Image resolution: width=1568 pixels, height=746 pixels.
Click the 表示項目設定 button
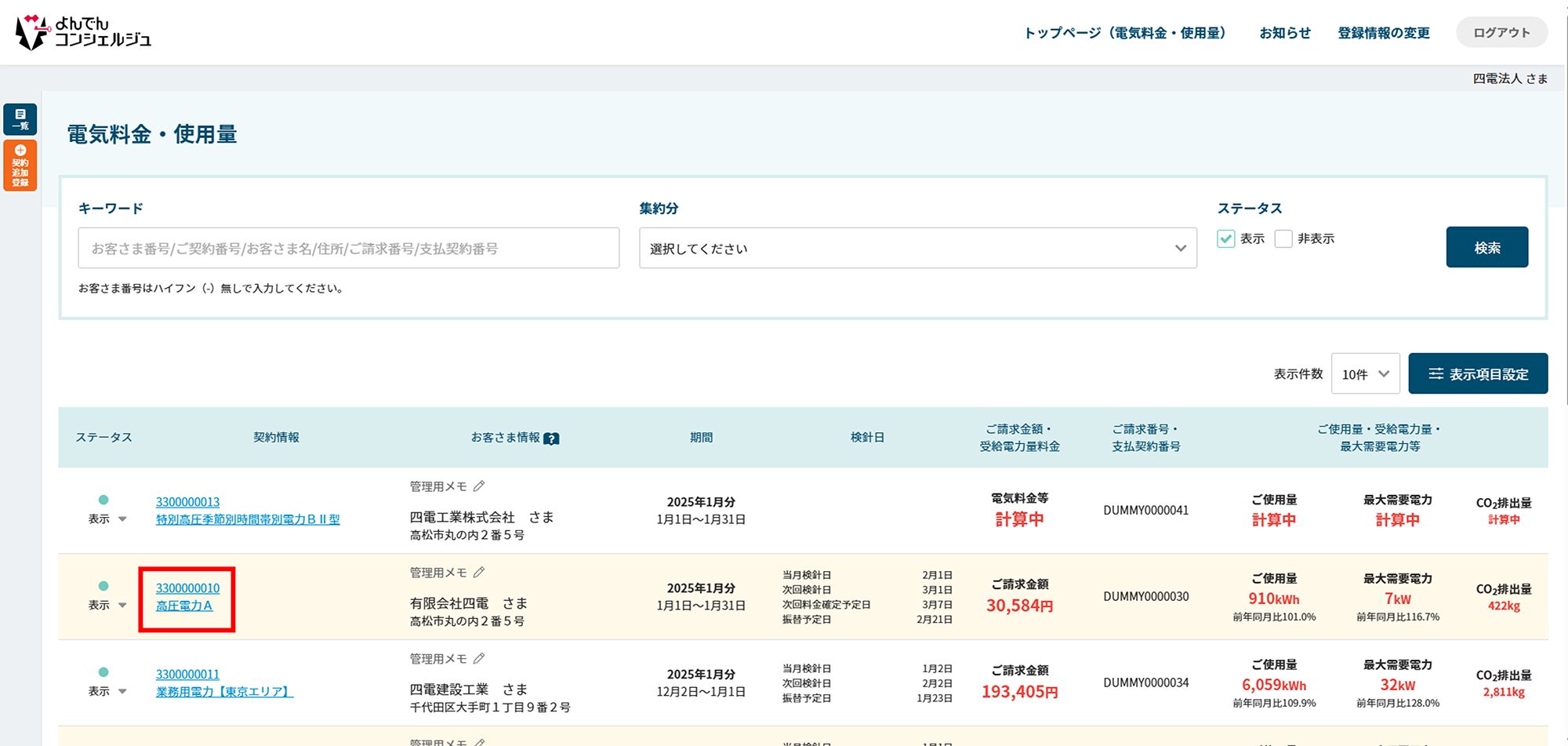coord(1478,374)
